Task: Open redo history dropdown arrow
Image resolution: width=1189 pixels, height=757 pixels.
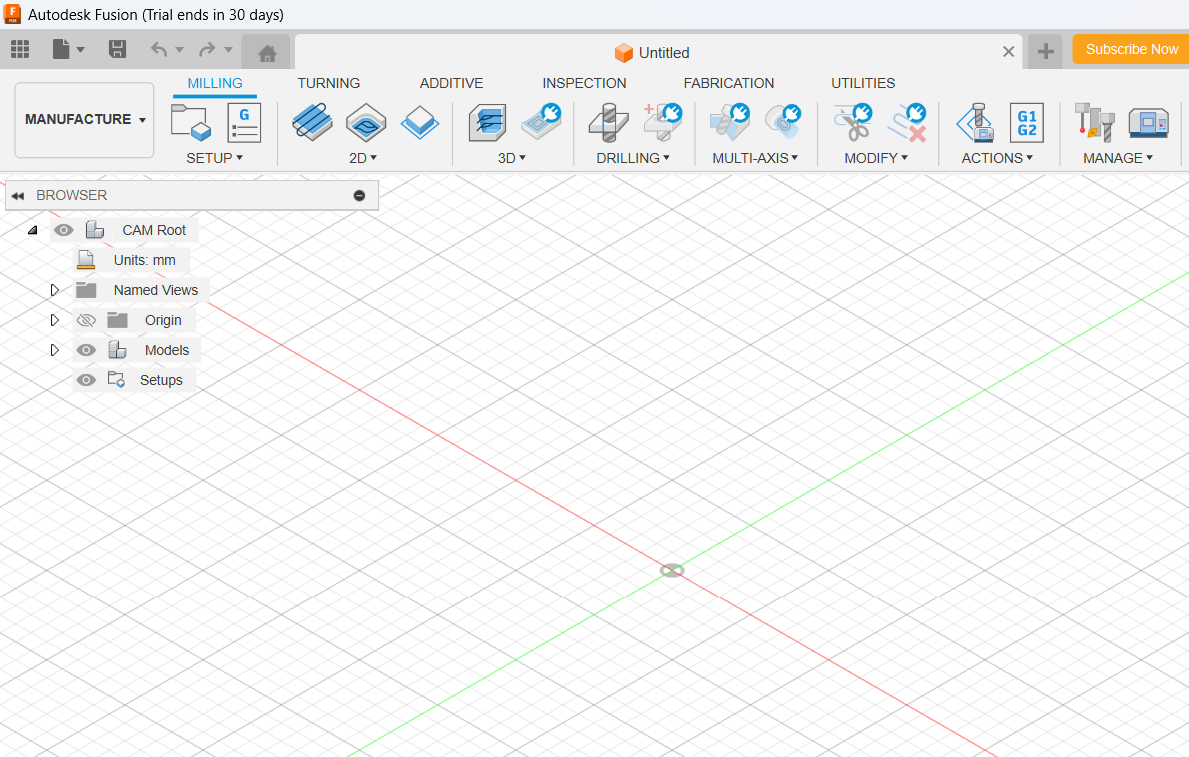Action: point(227,50)
